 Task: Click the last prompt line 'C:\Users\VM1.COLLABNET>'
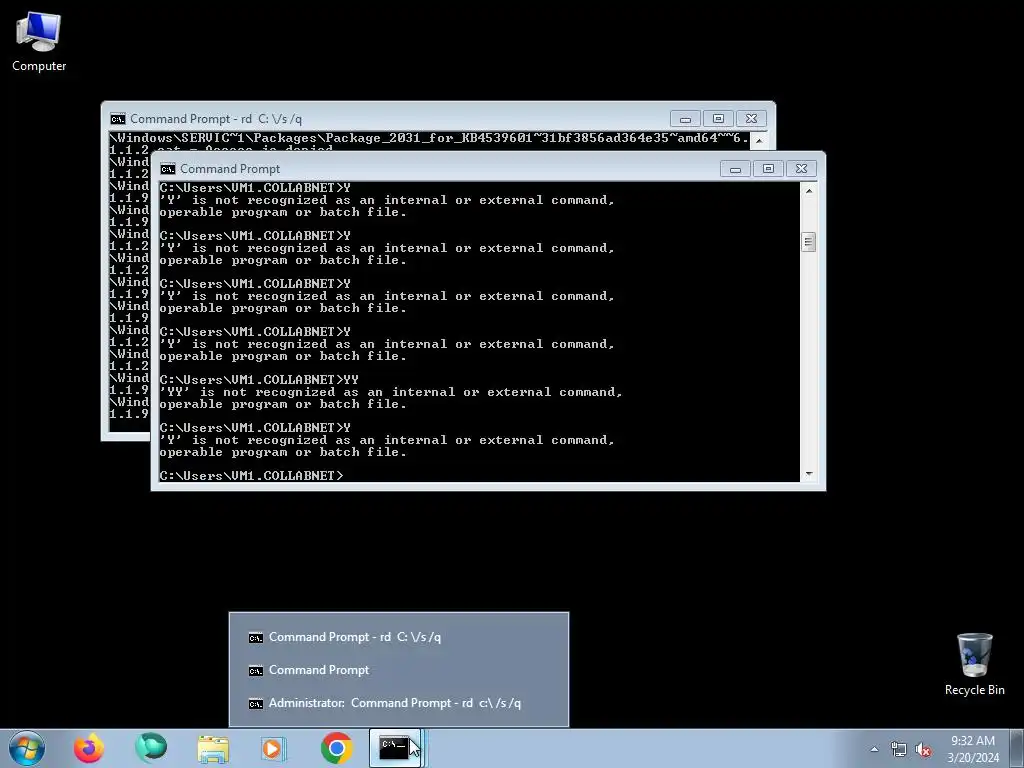coord(251,475)
